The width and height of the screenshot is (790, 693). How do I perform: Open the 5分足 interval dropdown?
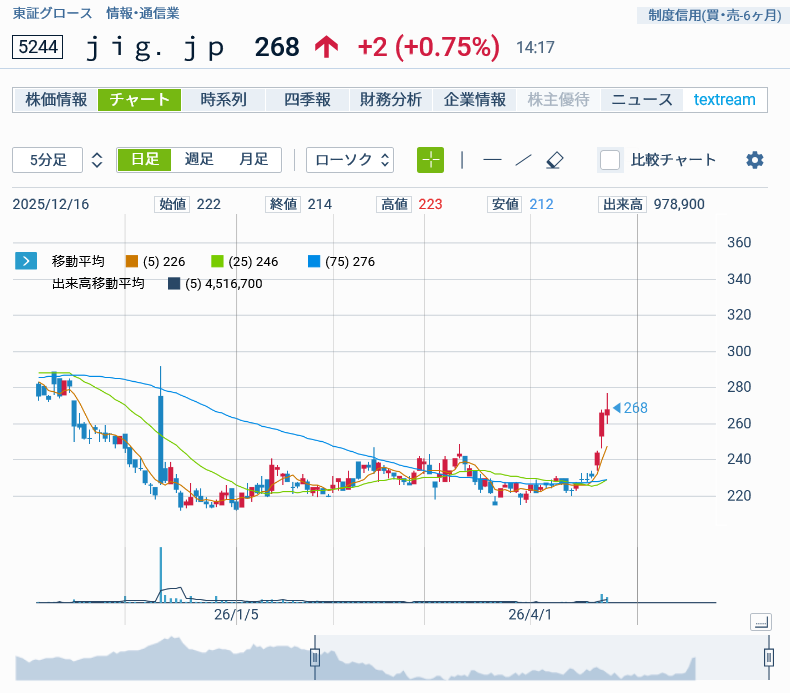58,160
